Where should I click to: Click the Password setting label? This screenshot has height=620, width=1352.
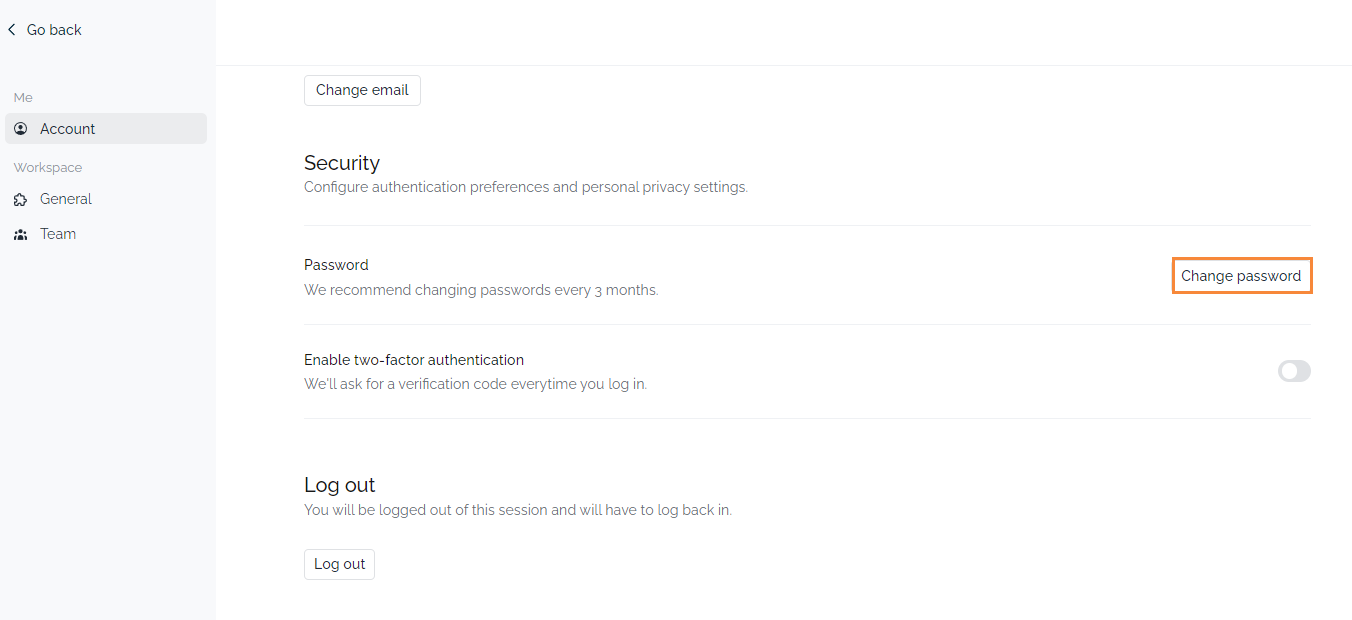pos(336,265)
